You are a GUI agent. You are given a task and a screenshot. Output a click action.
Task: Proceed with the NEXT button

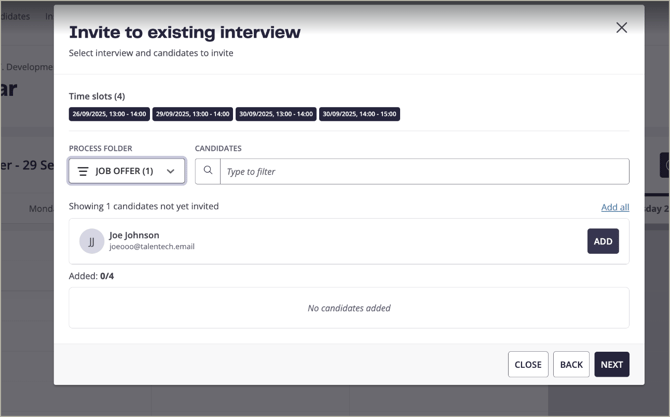click(612, 364)
